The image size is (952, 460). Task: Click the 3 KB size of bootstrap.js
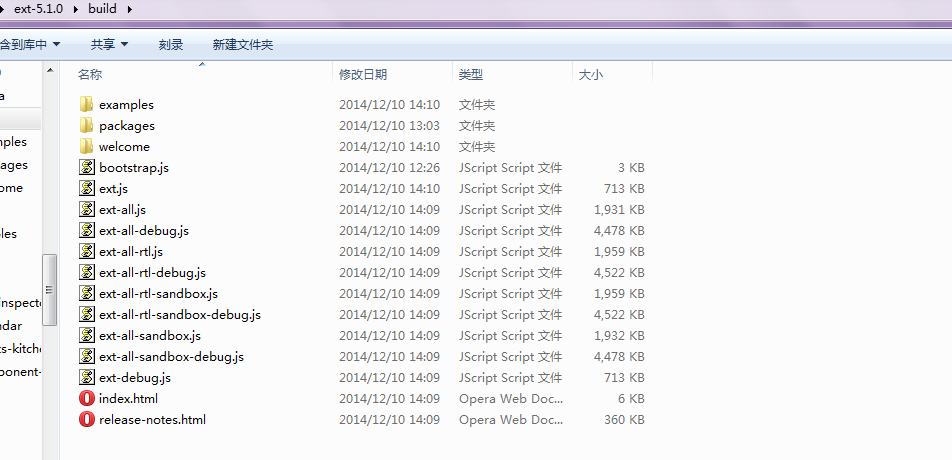coord(631,167)
